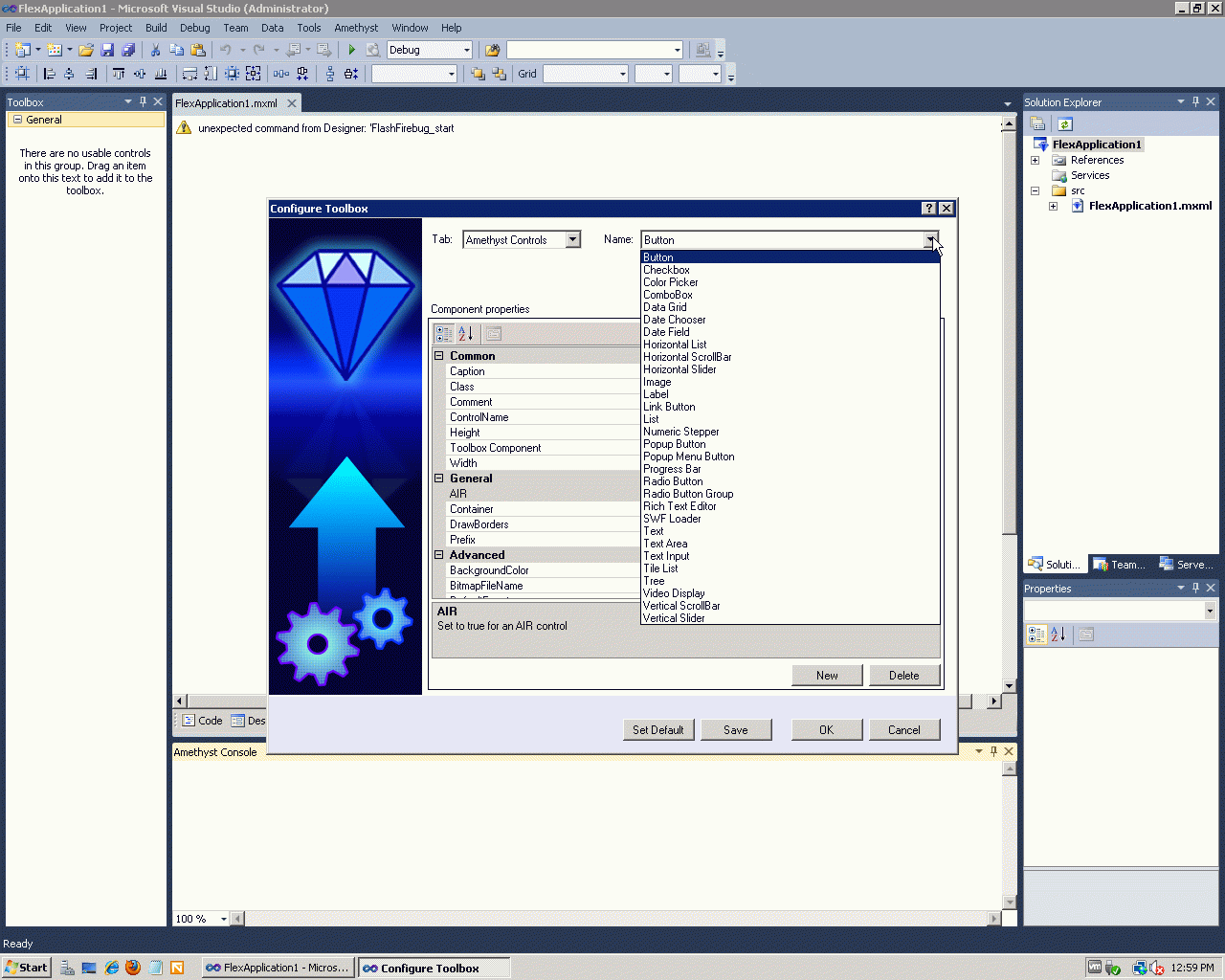
Task: Switch to the Solution Explorer bottom tab
Action: pos(1055,565)
